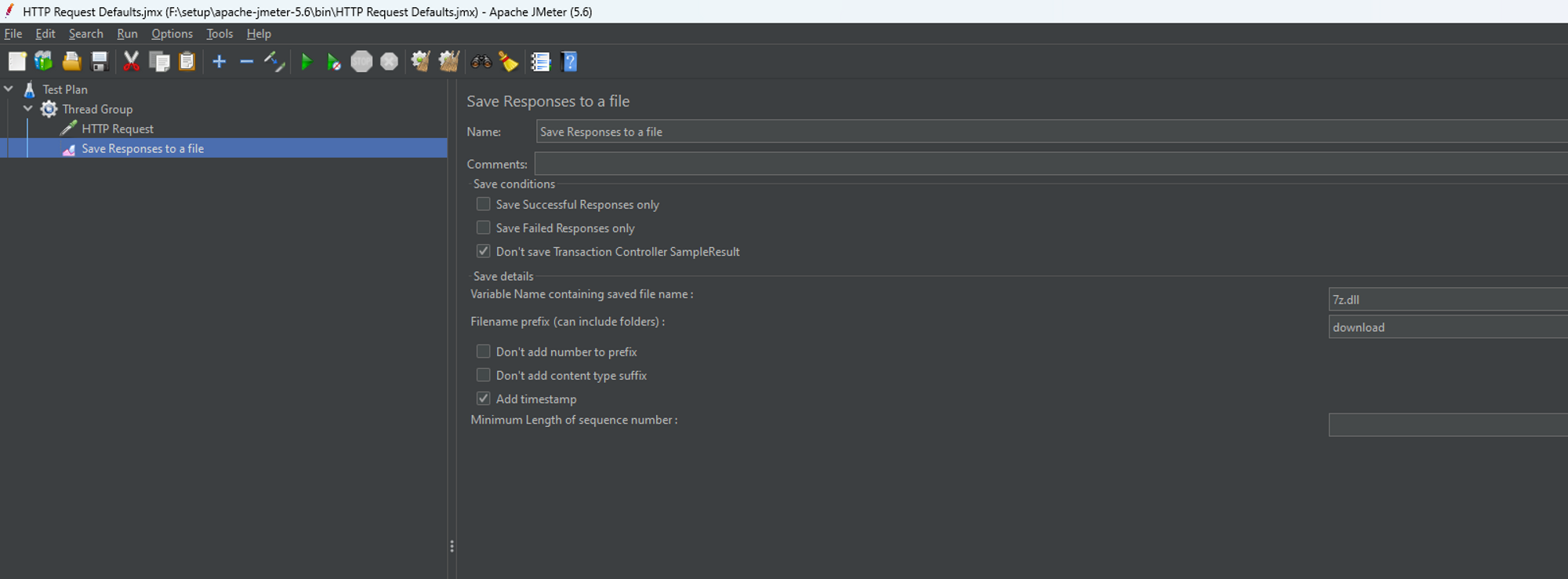
Task: Search the tree with binoculars icon
Action: [x=481, y=61]
